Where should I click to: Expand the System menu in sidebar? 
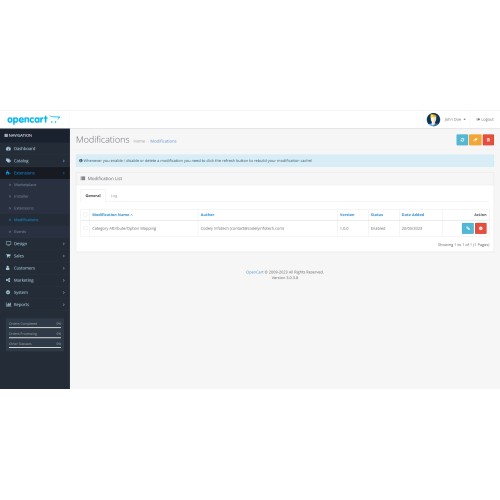(35, 292)
